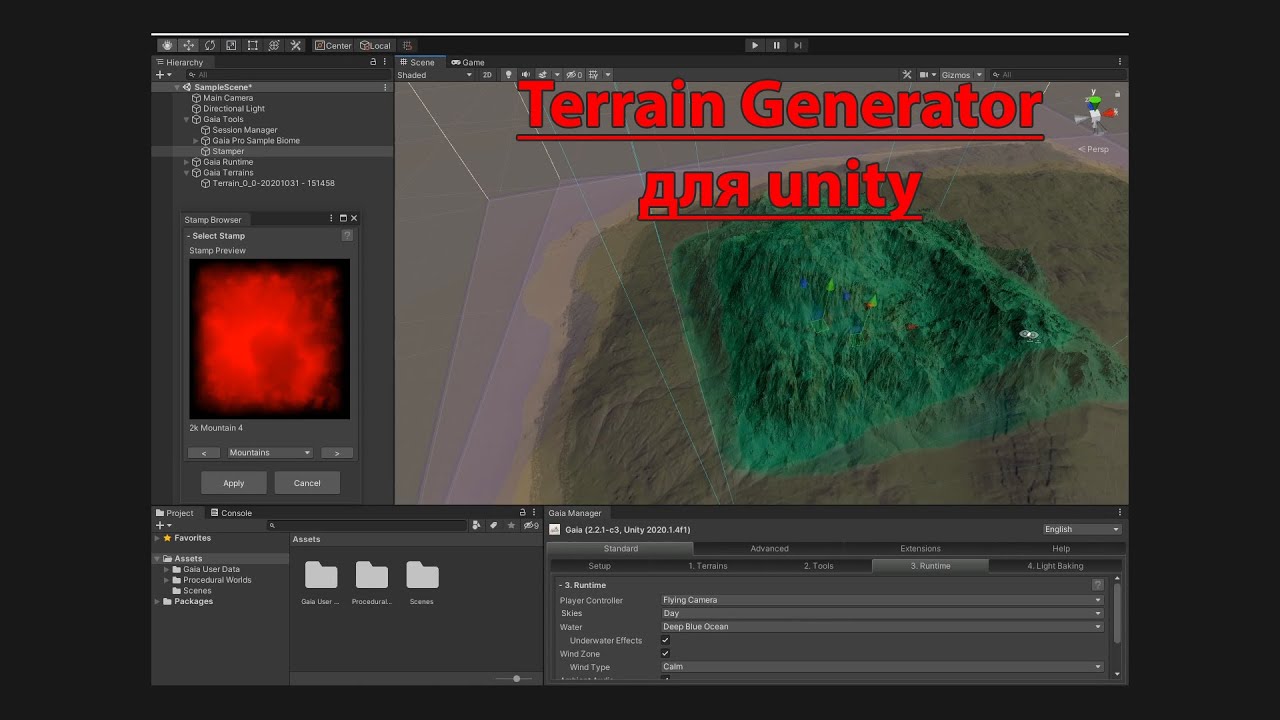Viewport: 1280px width, 720px height.
Task: Lock the Hierarchy panel
Action: 373,62
